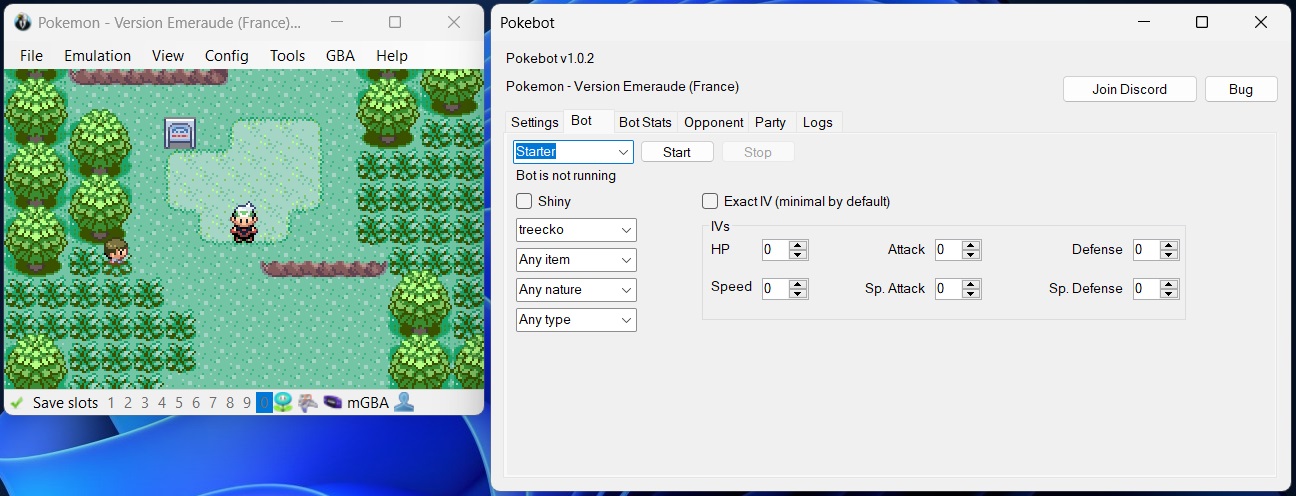This screenshot has width=1296, height=496.
Task: Expand the Any item dropdown
Action: (x=576, y=260)
